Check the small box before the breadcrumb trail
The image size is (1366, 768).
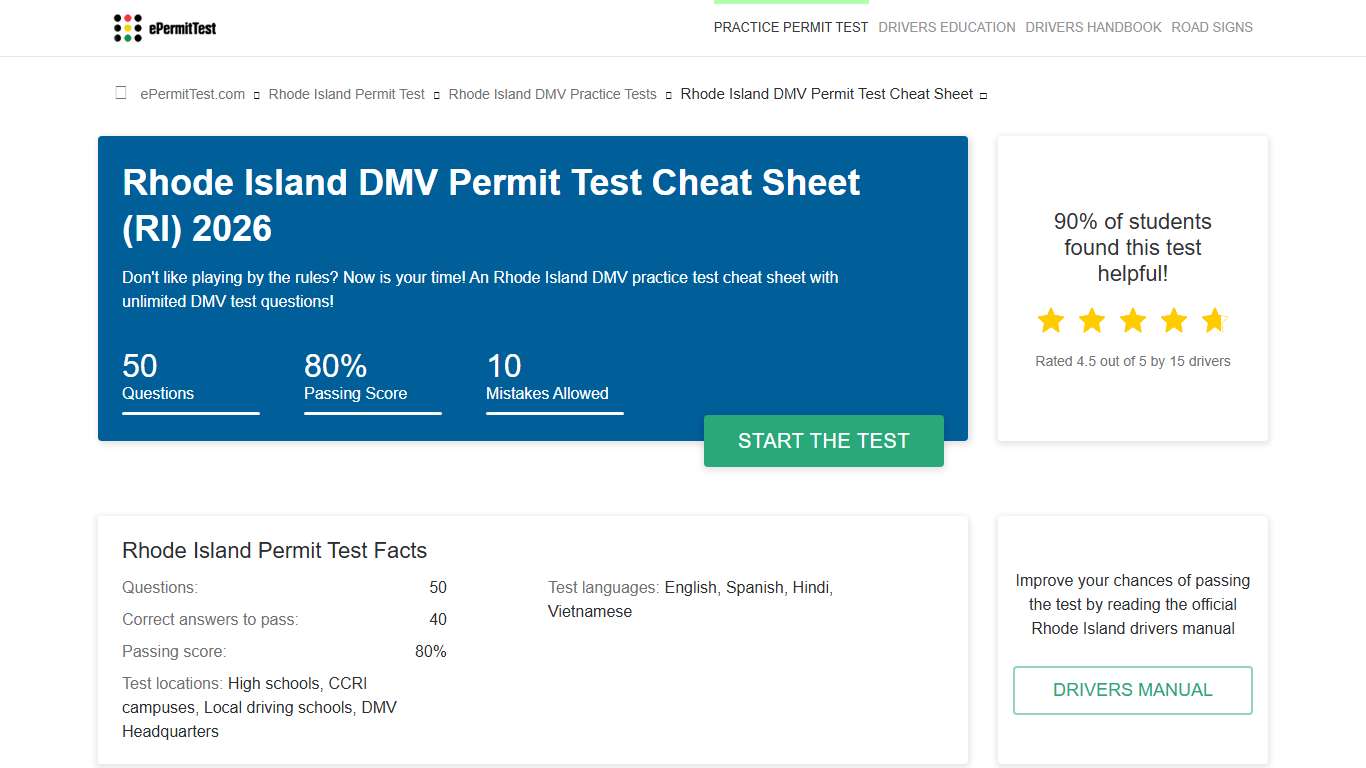(x=120, y=91)
